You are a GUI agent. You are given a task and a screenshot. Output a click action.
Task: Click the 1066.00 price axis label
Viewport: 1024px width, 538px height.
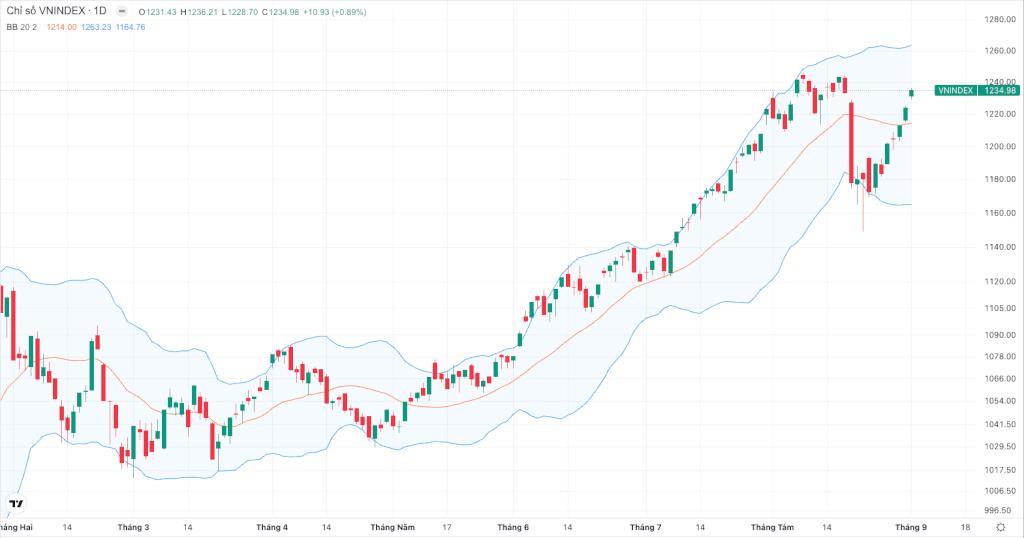point(1000,379)
